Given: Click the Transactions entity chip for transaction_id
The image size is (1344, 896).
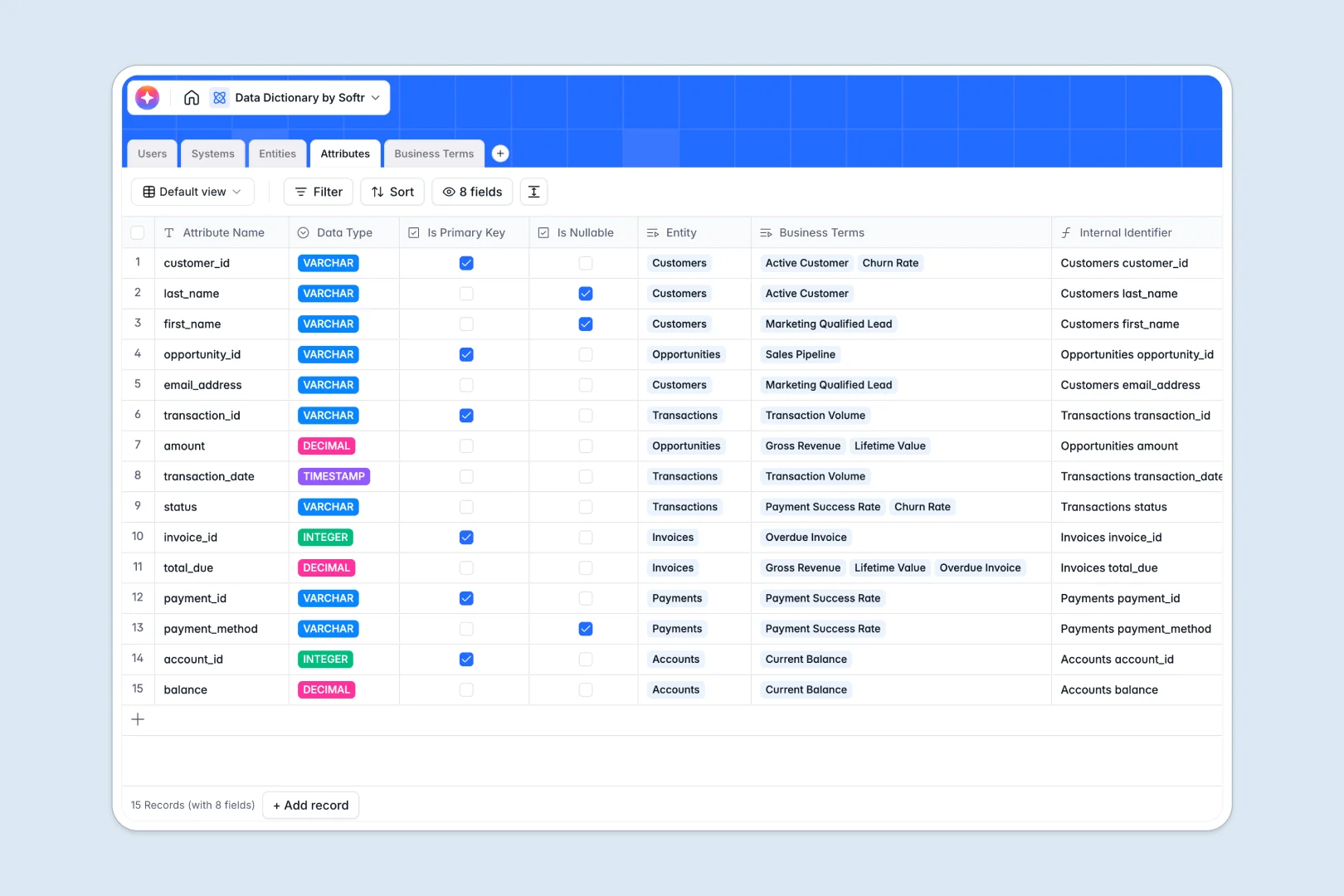Looking at the screenshot, I should click(685, 416).
